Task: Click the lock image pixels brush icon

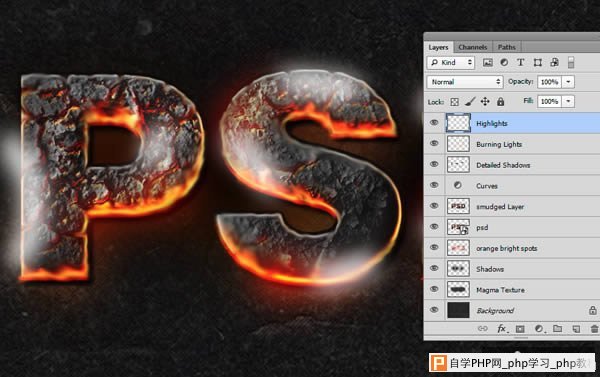Action: point(470,101)
